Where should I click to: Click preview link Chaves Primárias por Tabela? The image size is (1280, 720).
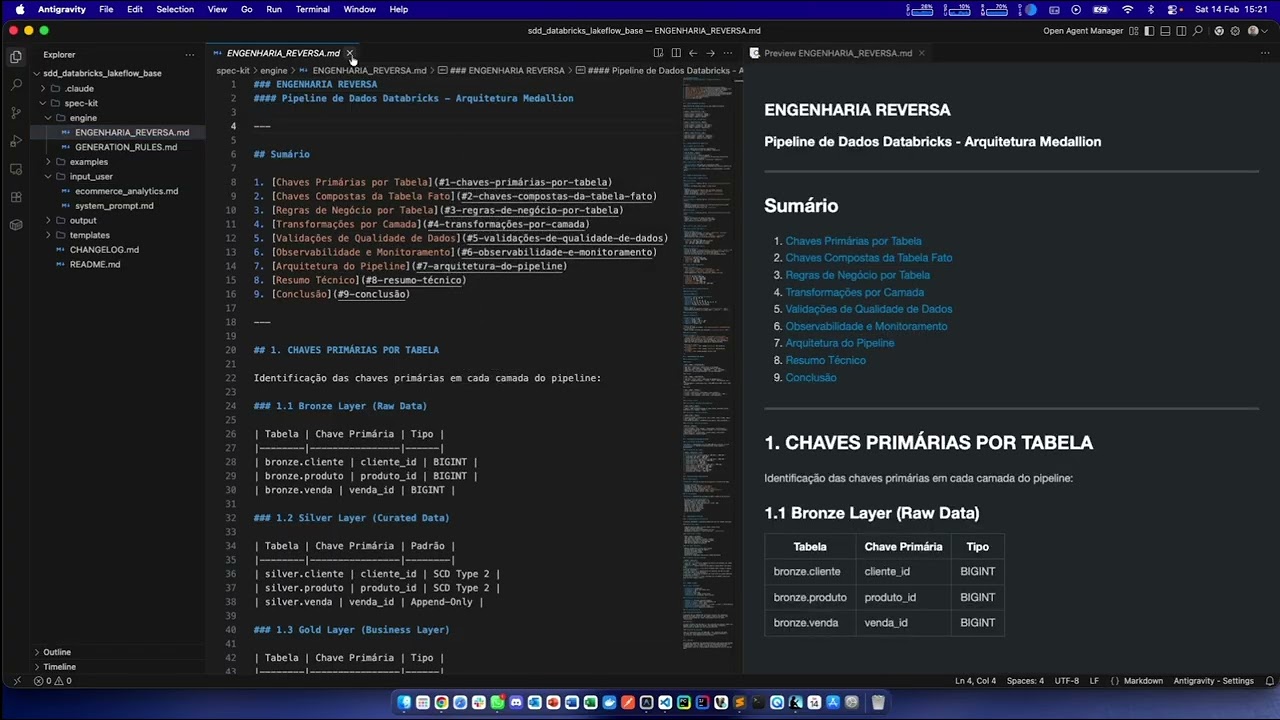click(x=853, y=241)
